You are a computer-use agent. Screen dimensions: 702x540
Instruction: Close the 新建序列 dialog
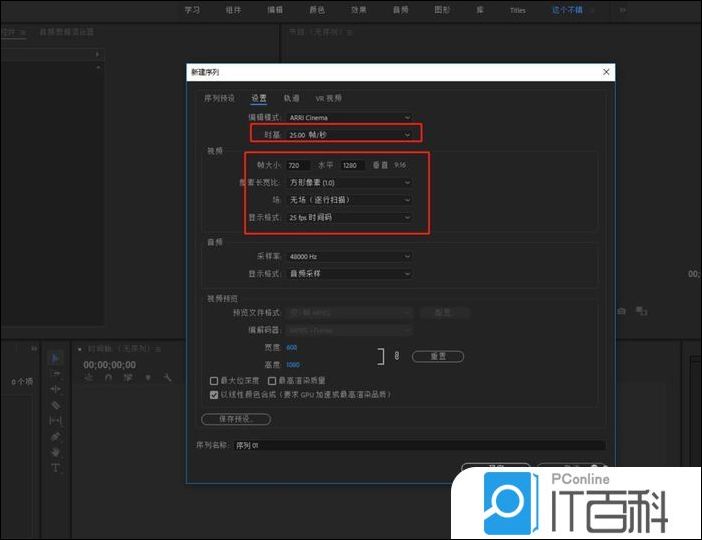click(606, 72)
